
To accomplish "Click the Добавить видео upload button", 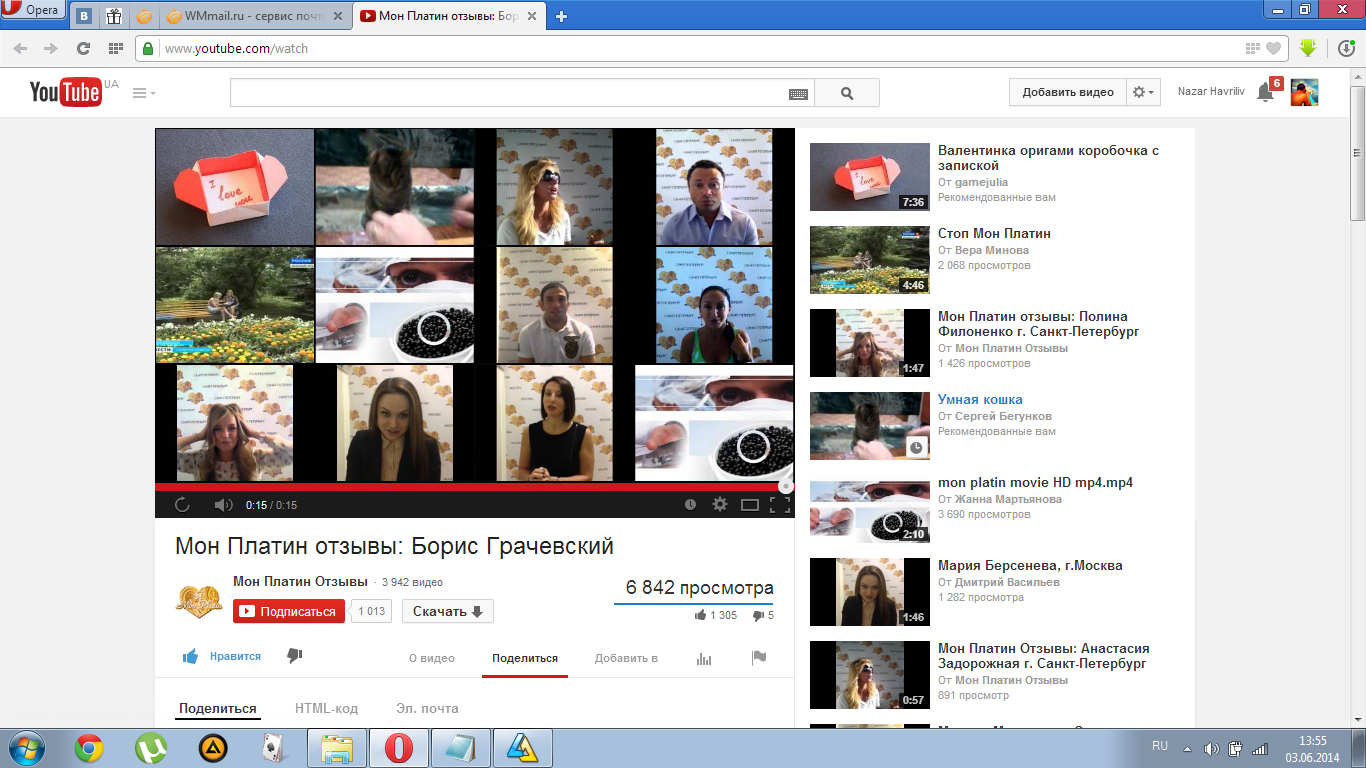I will tap(1068, 92).
